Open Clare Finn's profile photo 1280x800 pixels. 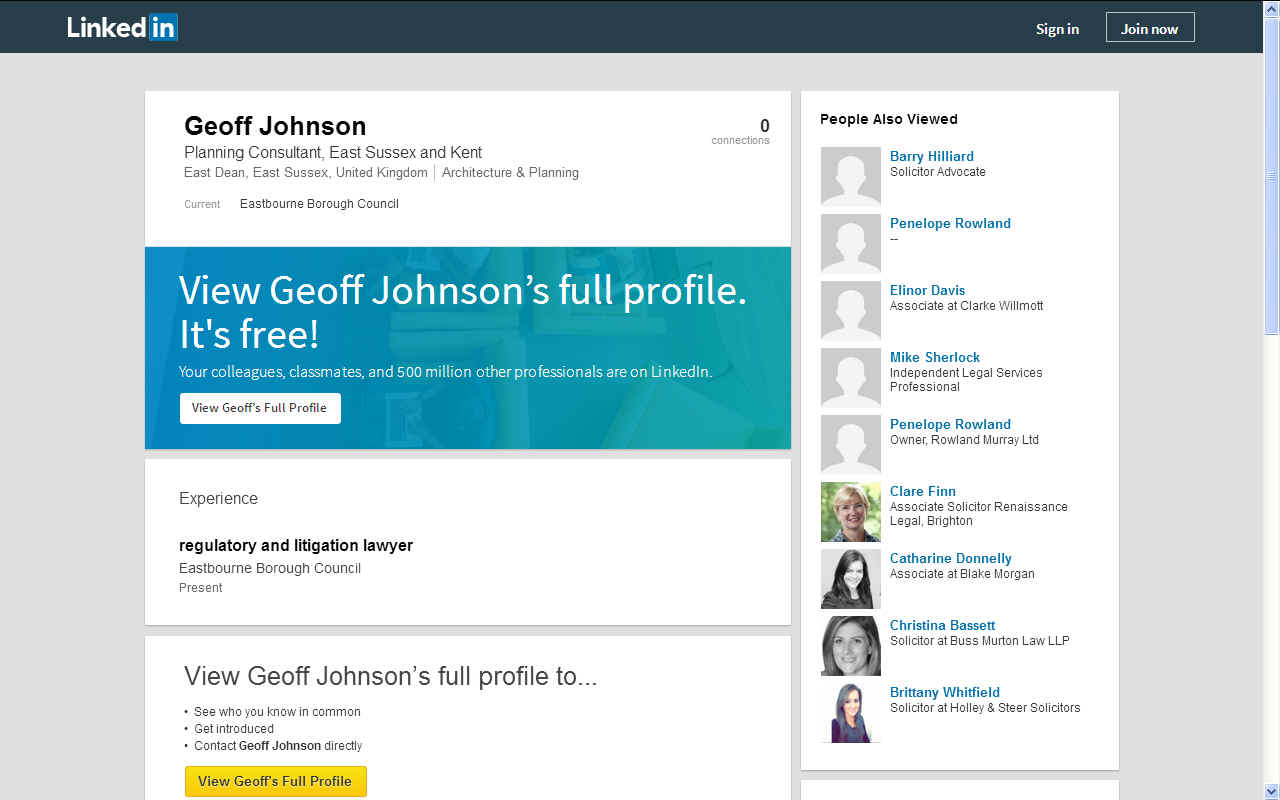tap(850, 511)
